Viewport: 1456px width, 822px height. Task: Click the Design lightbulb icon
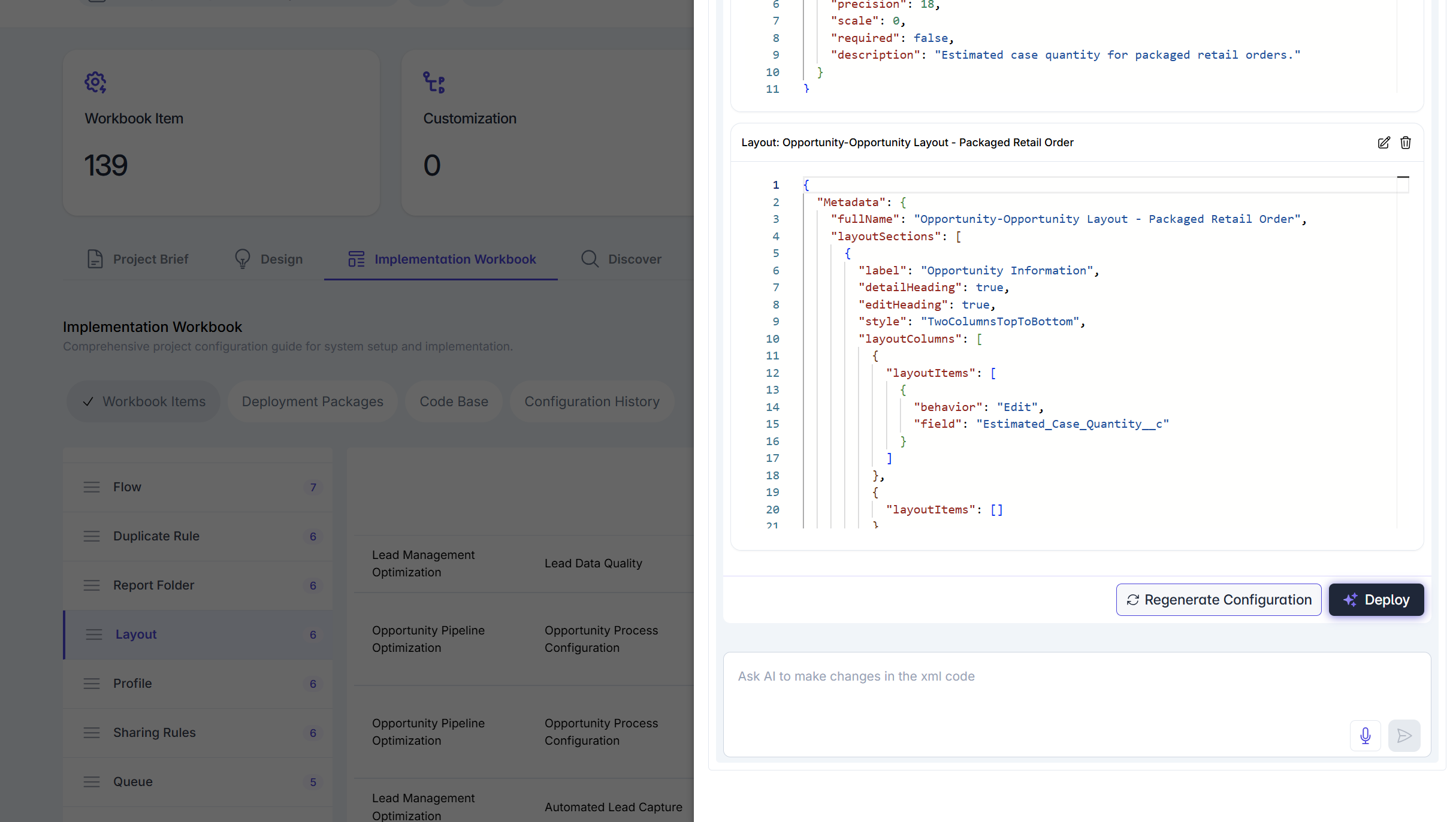(242, 259)
